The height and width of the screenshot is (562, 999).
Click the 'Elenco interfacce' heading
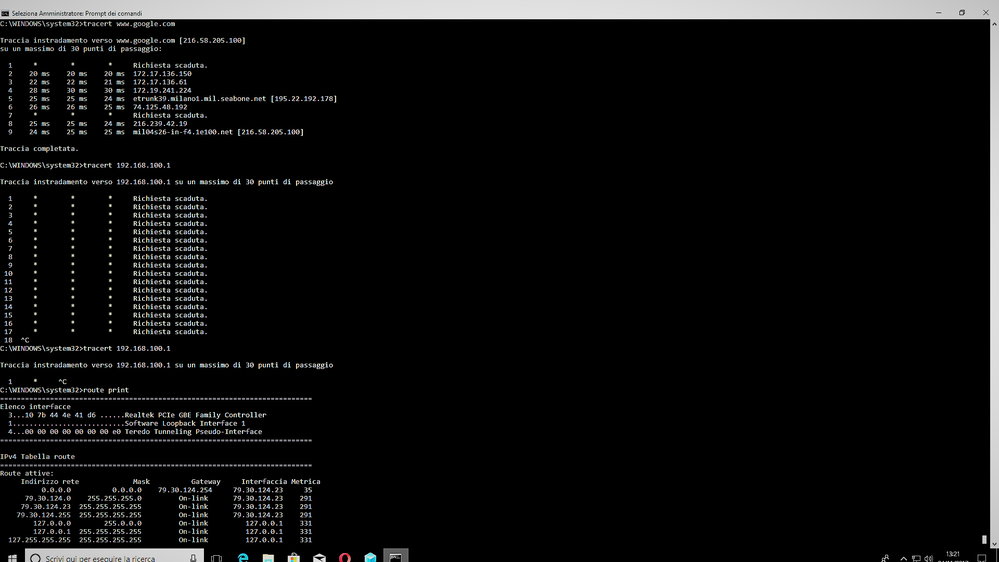point(36,407)
